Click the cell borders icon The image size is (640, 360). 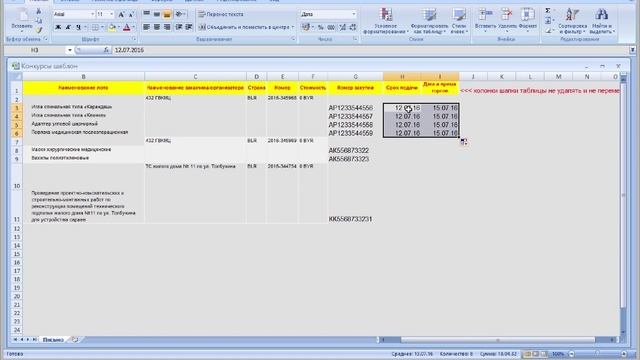click(95, 27)
